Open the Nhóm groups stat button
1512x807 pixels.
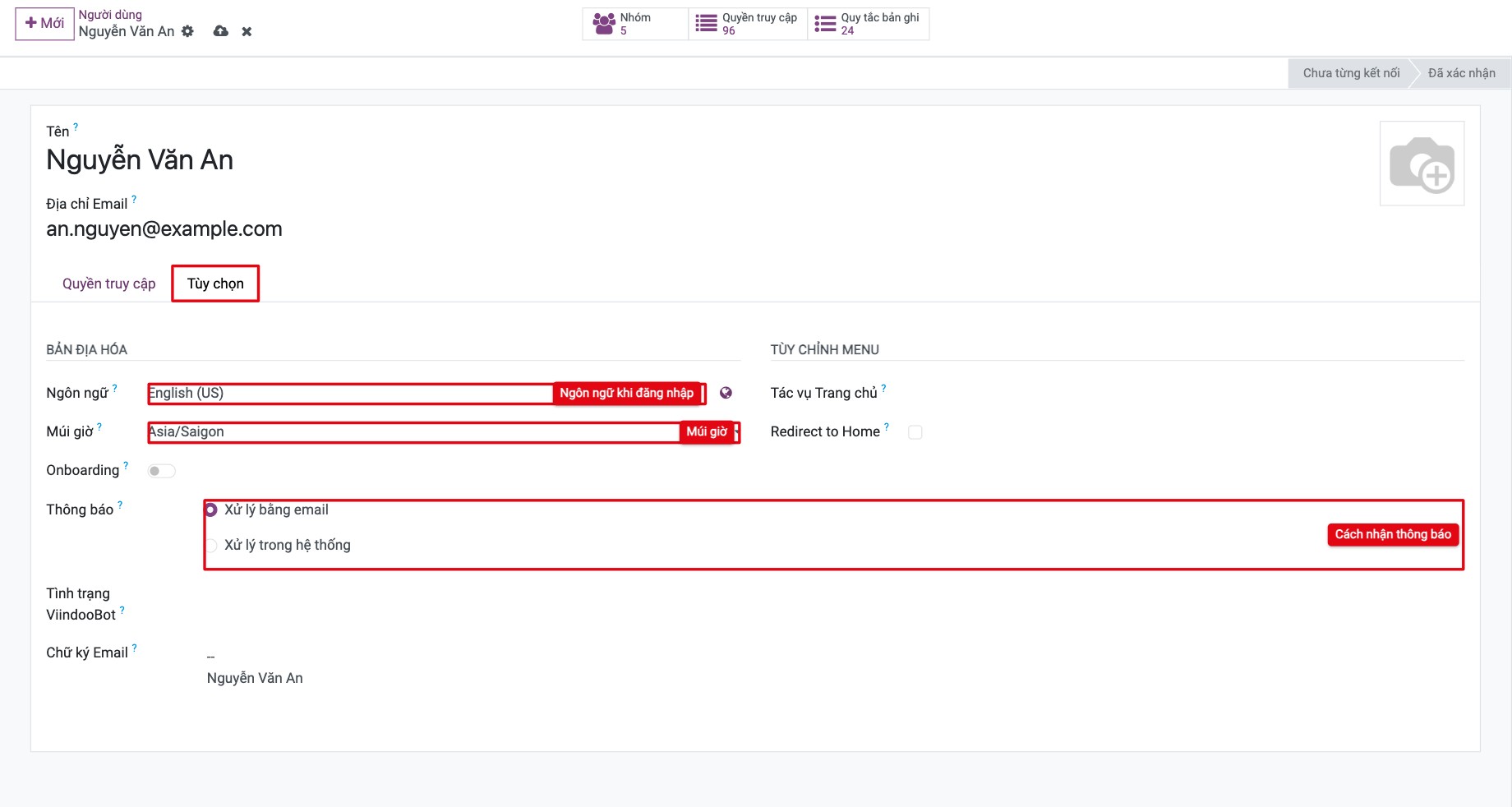[x=635, y=24]
